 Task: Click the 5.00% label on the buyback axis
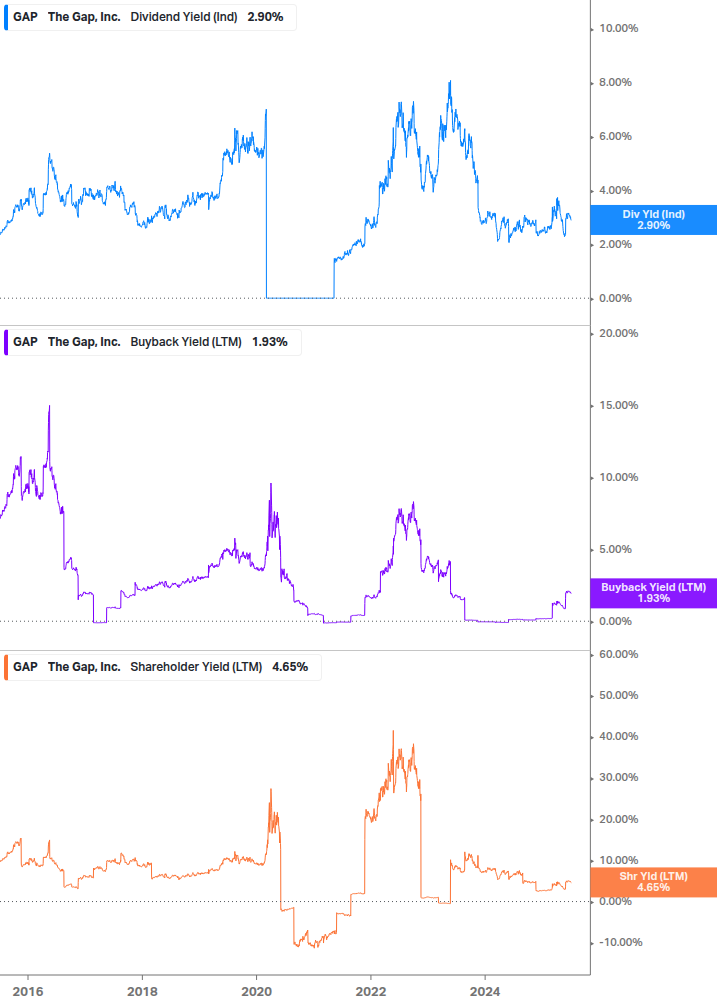click(615, 549)
